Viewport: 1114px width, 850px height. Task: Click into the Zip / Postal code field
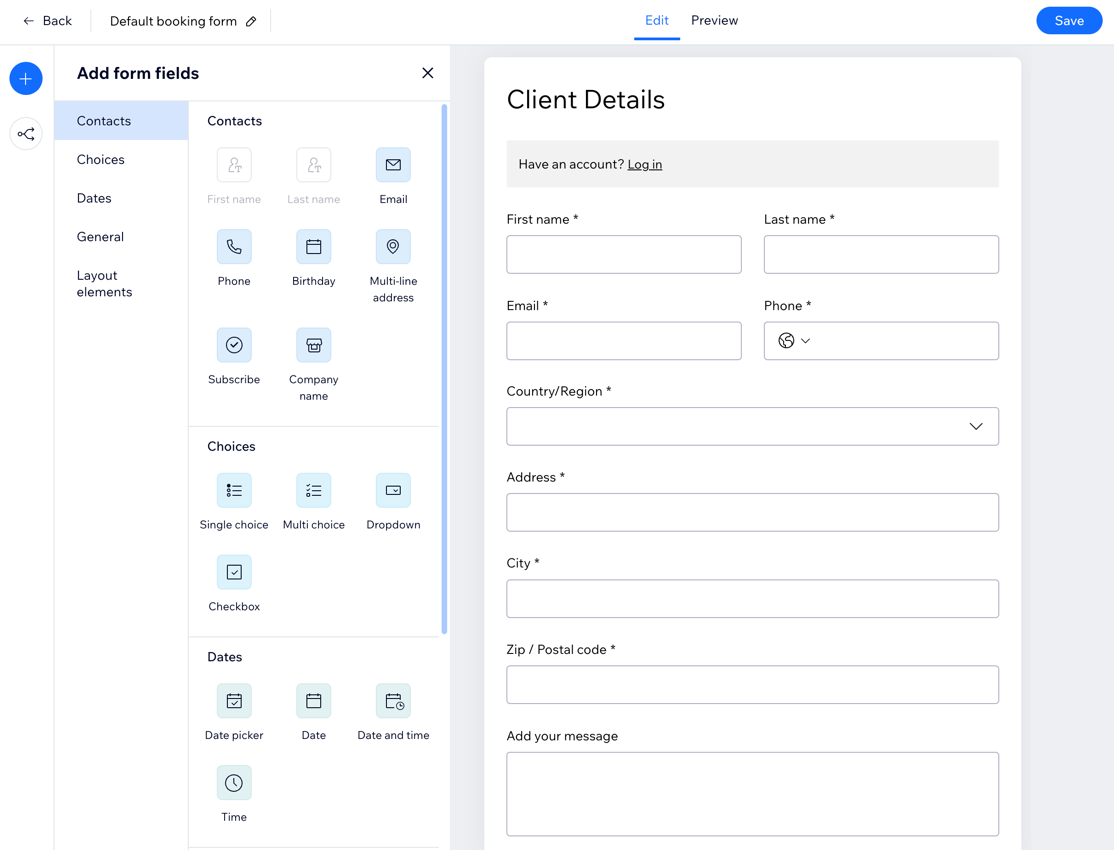tap(752, 685)
